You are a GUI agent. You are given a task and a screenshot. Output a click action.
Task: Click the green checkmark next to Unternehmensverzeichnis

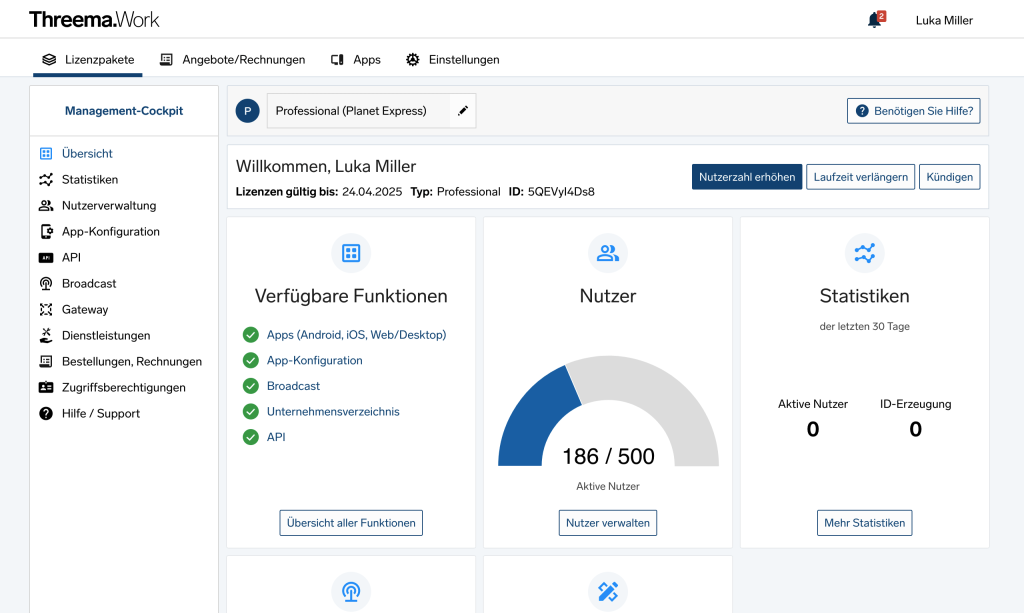point(251,411)
